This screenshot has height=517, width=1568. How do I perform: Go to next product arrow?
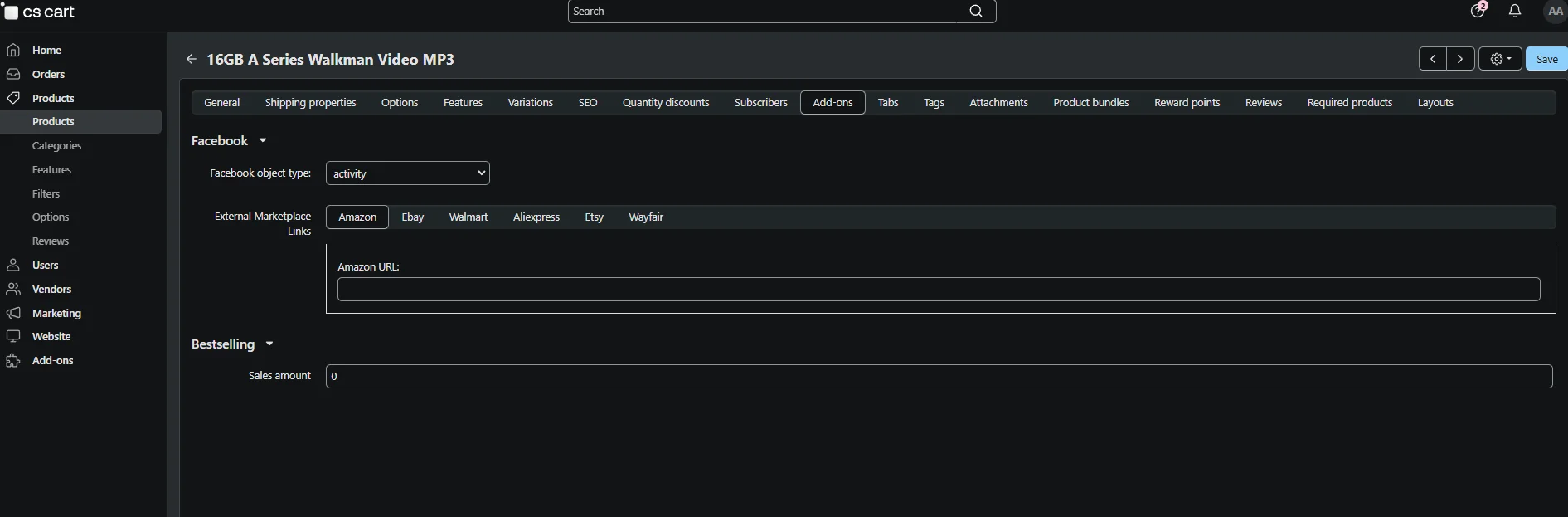coord(1460,59)
